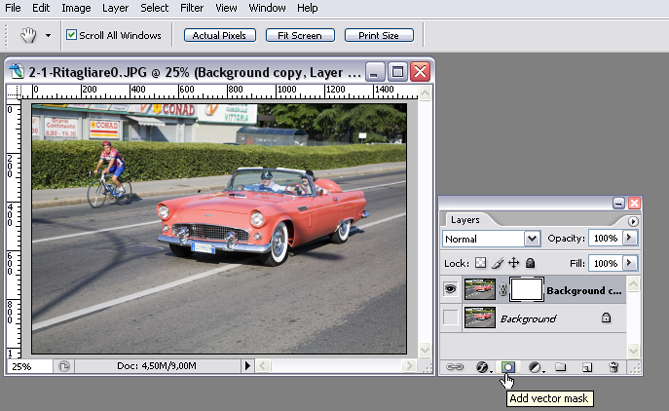This screenshot has width=669, height=411.
Task: Hide the Background copy layer
Action: (x=452, y=291)
